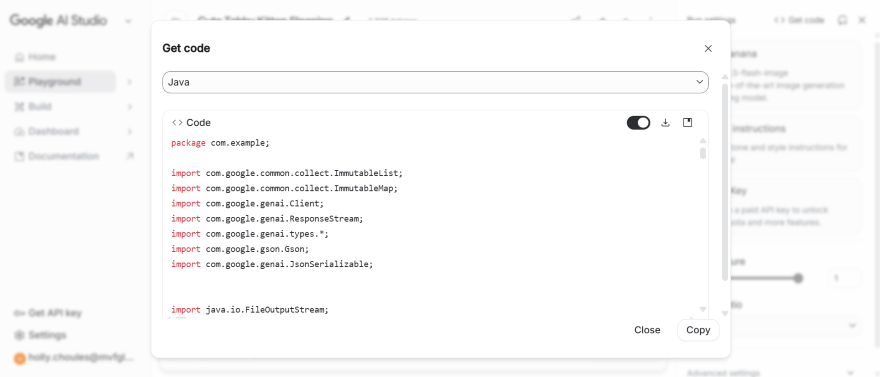Open the Java language dropdown
The height and width of the screenshot is (377, 880).
[435, 82]
